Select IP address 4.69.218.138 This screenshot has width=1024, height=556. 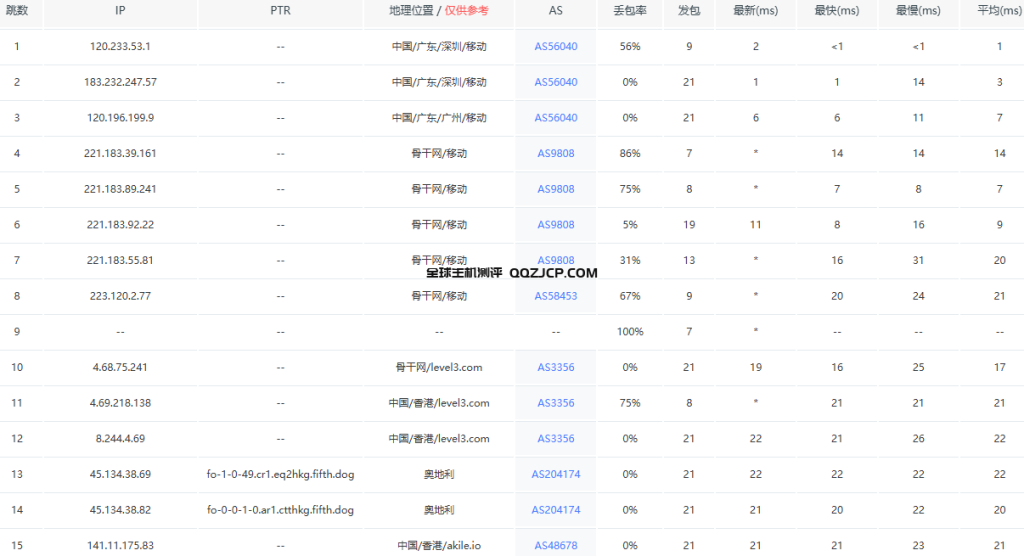pos(120,403)
